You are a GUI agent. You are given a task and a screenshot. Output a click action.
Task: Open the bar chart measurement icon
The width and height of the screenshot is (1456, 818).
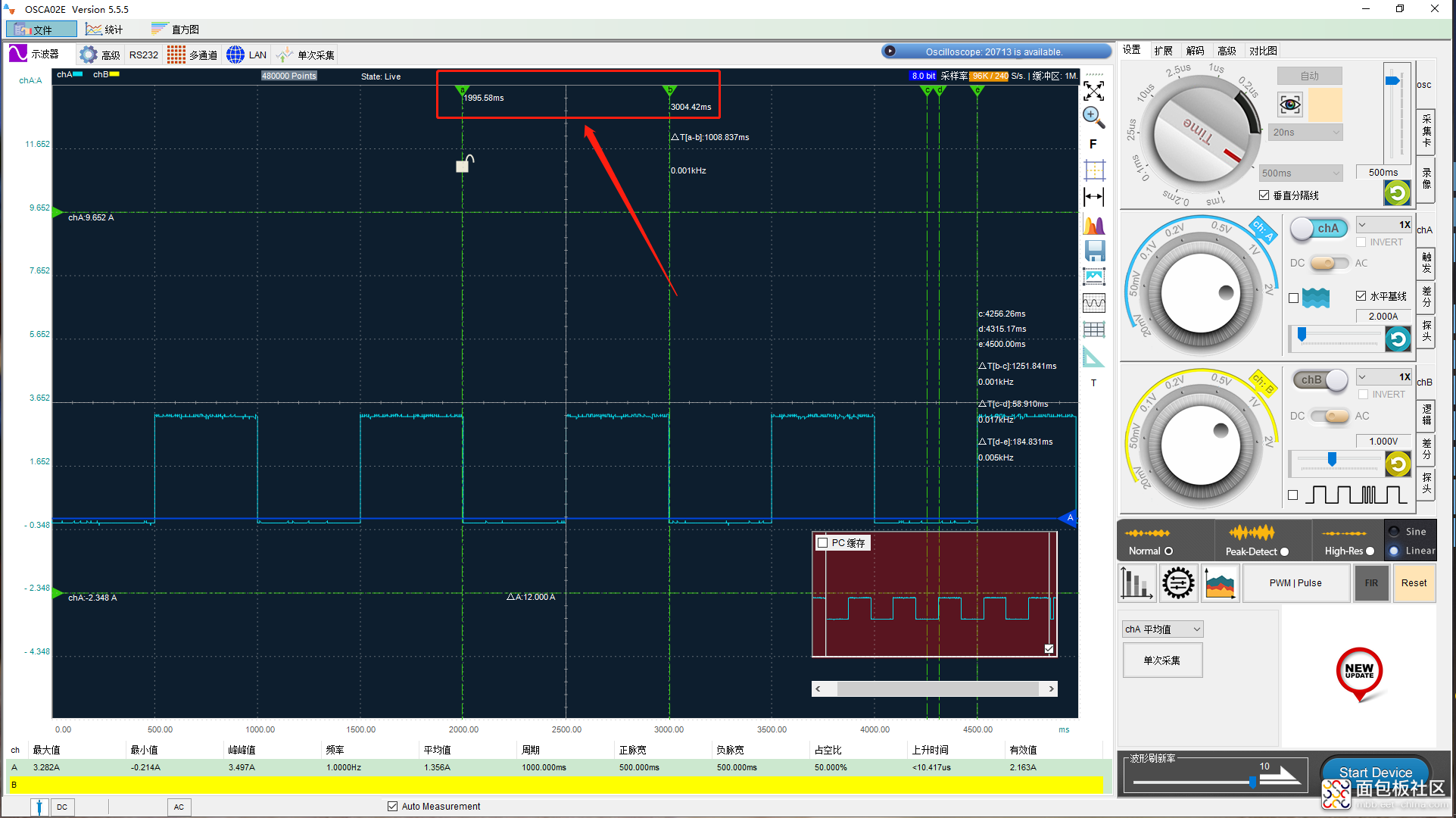[1136, 583]
